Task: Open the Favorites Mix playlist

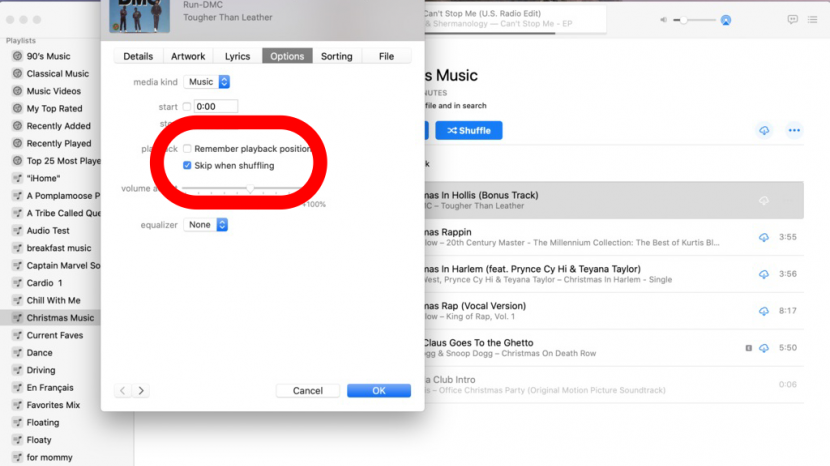Action: tap(53, 405)
